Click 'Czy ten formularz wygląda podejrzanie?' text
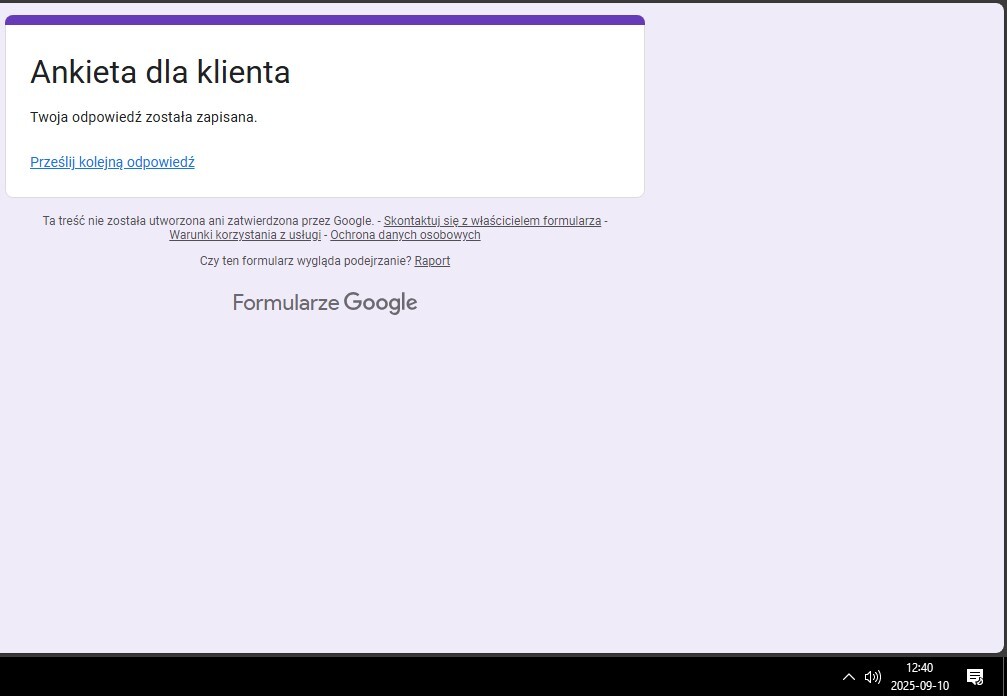Screen dimensions: 1007x696 [x=305, y=261]
